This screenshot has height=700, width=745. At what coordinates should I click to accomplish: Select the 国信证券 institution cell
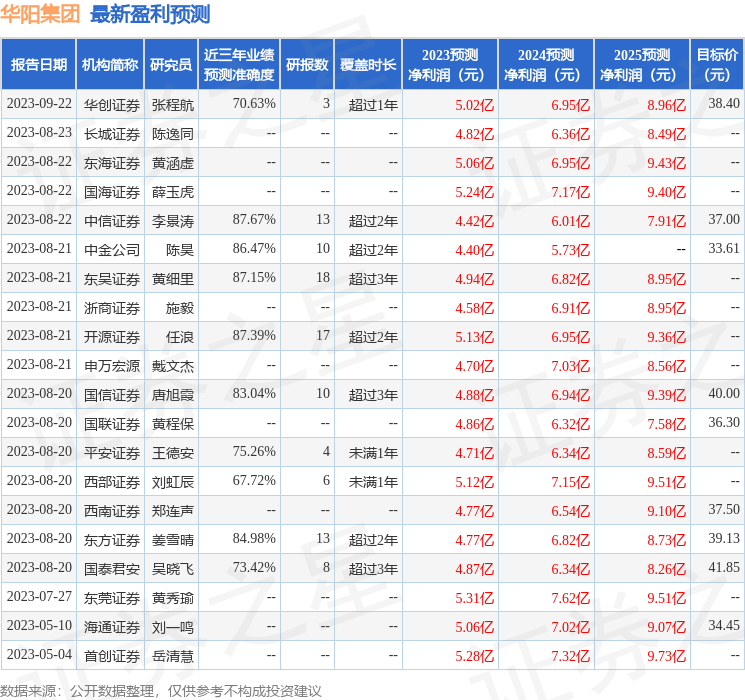tap(112, 395)
